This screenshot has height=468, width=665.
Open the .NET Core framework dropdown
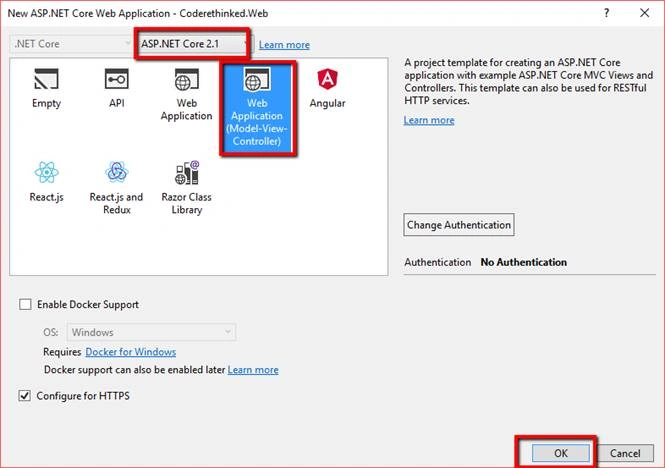coord(71,44)
